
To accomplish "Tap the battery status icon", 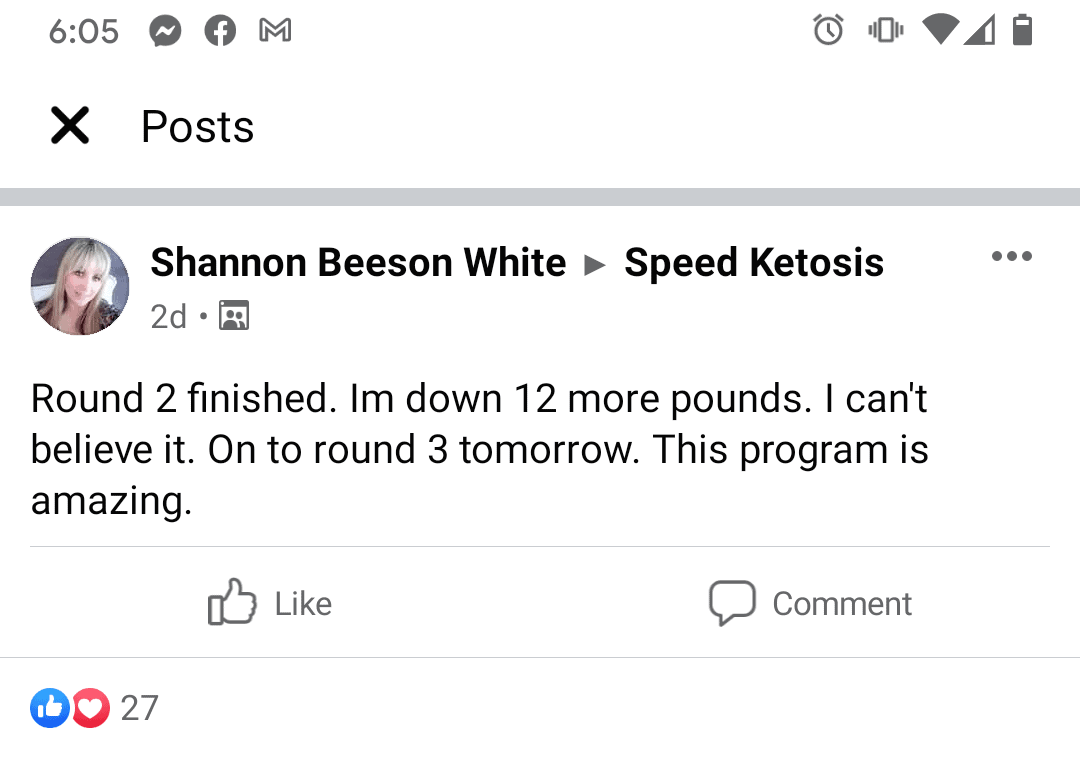I will 1022,30.
